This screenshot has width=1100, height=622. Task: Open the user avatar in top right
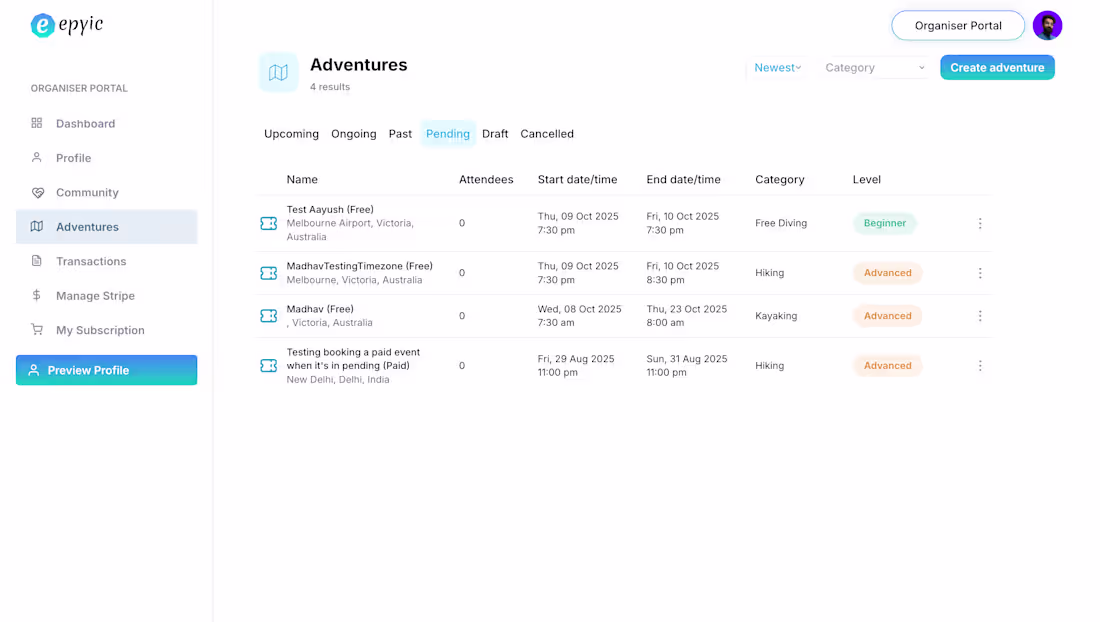[1047, 26]
